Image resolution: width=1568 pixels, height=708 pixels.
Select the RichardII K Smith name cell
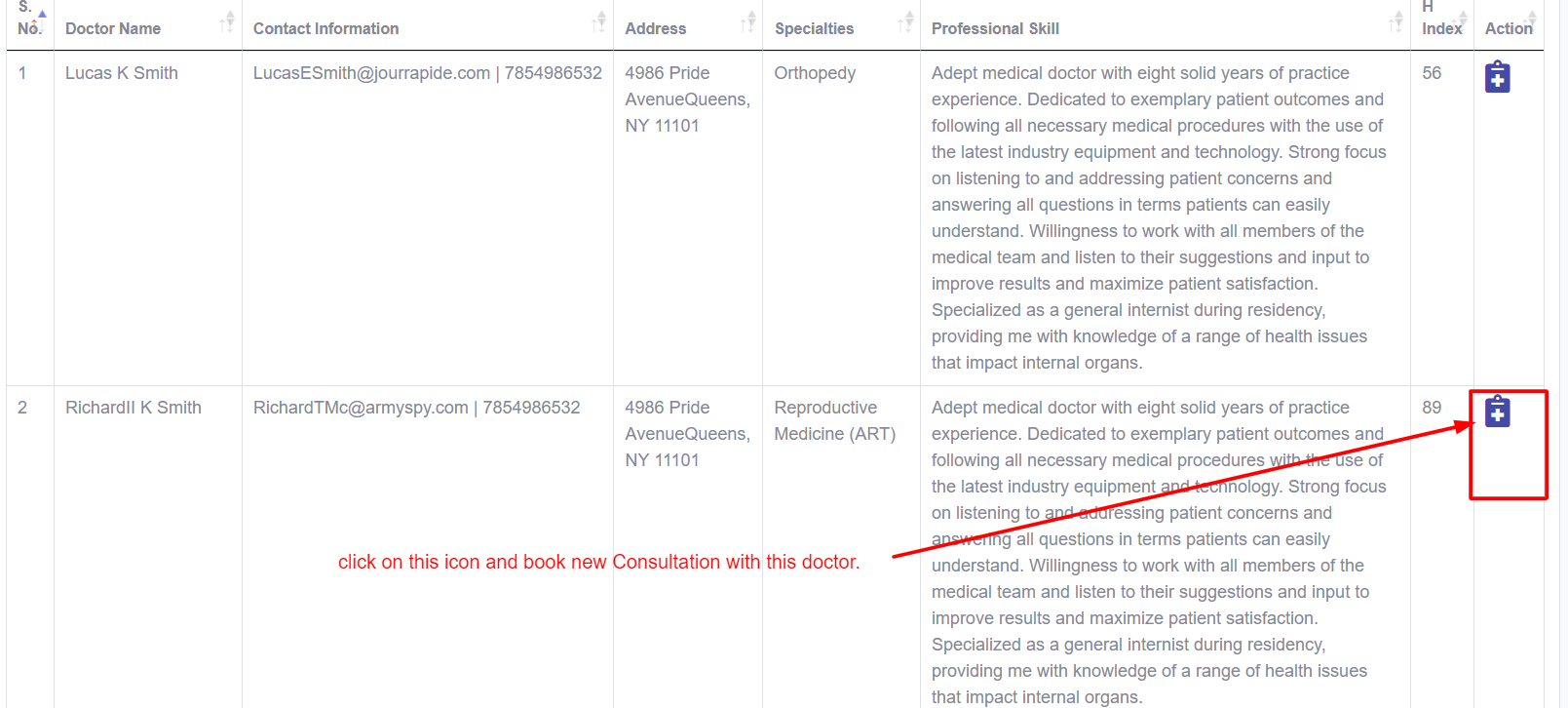point(134,408)
